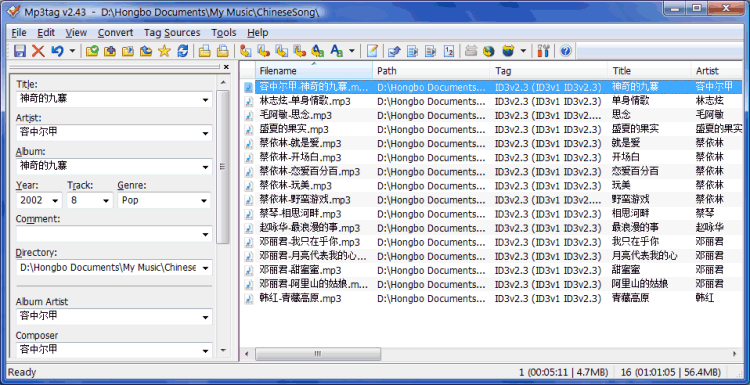Screen dimensions: 750x385
Task: Expand the Title field dropdown
Action: tap(205, 100)
